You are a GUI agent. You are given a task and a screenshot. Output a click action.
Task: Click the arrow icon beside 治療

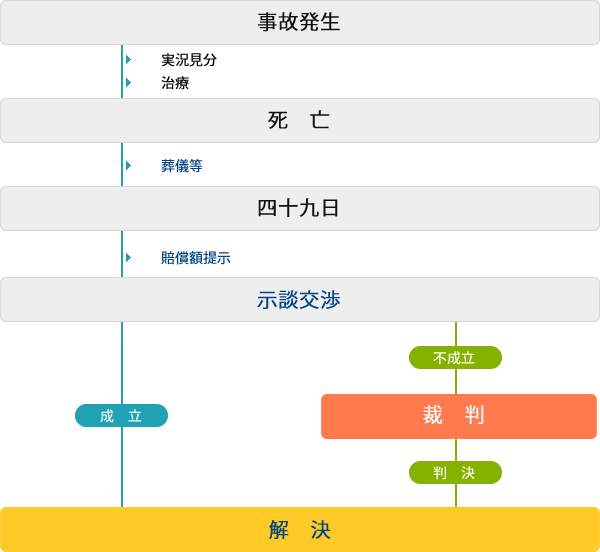[x=129, y=83]
